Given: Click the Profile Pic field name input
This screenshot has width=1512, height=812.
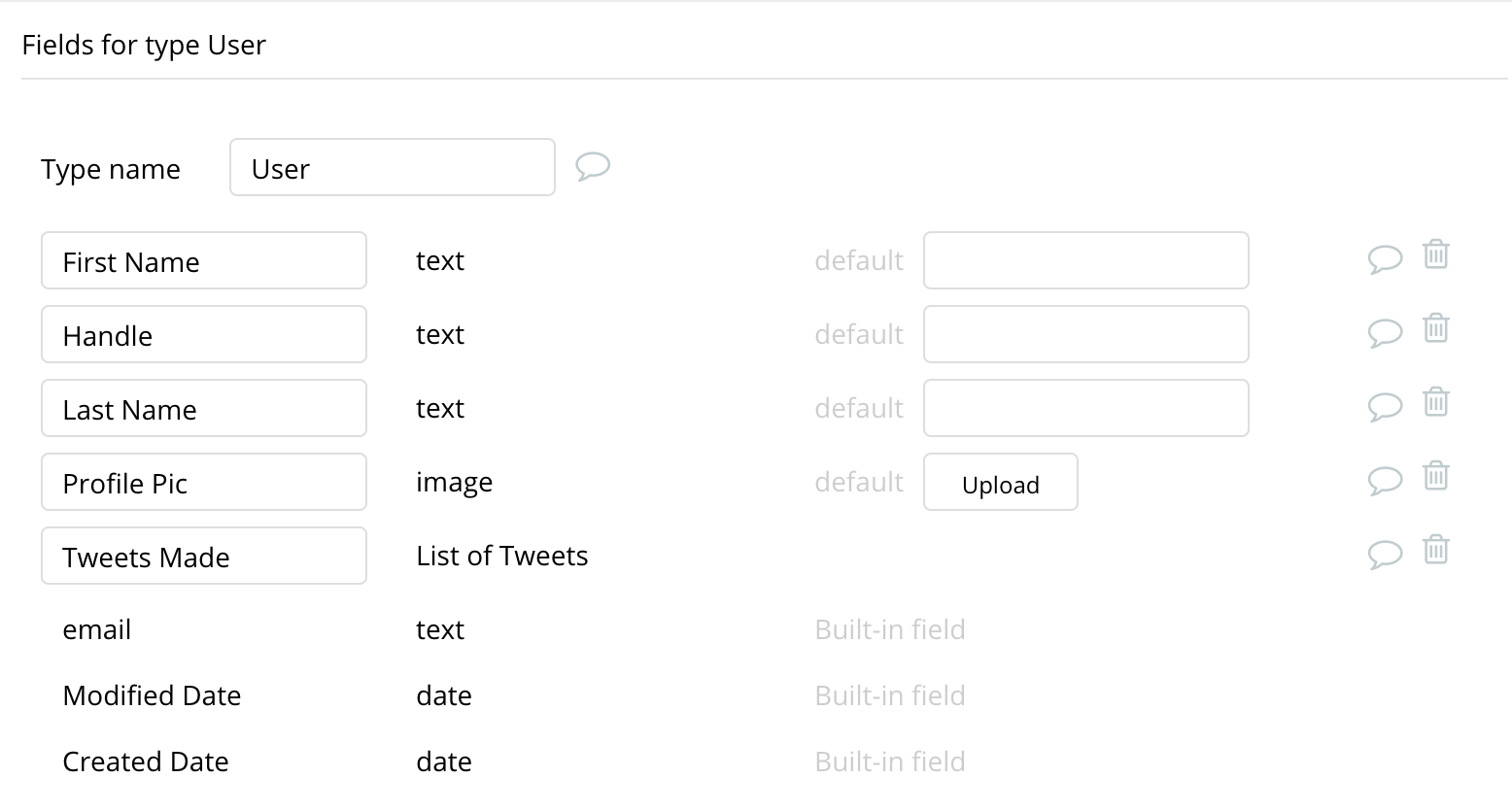Looking at the screenshot, I should pos(203,482).
